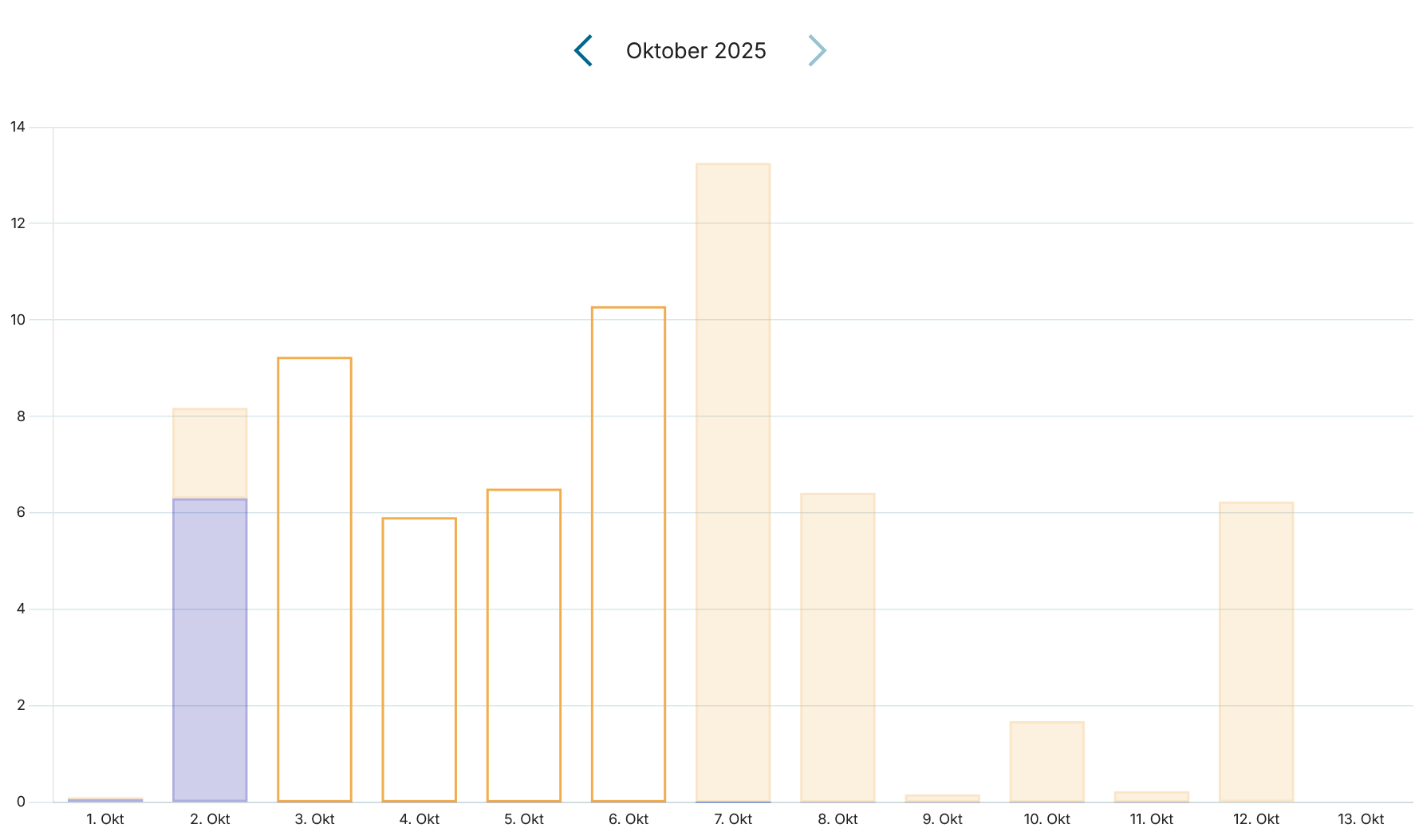This screenshot has width=1415, height=840.
Task: Go to next month with right chevron
Action: pyautogui.click(x=817, y=50)
